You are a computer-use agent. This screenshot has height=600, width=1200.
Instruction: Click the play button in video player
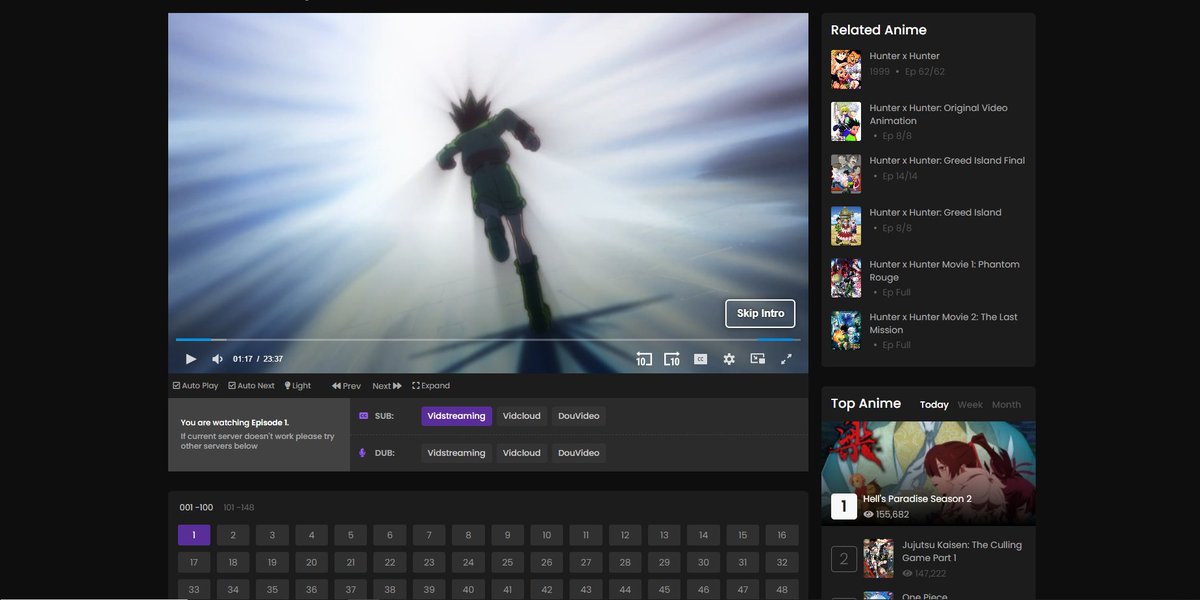tap(191, 359)
